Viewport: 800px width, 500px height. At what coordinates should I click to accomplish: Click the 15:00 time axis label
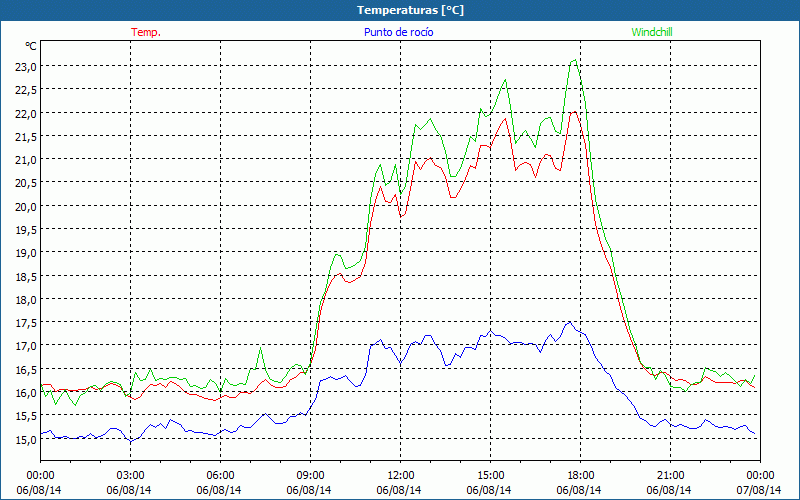(x=490, y=476)
